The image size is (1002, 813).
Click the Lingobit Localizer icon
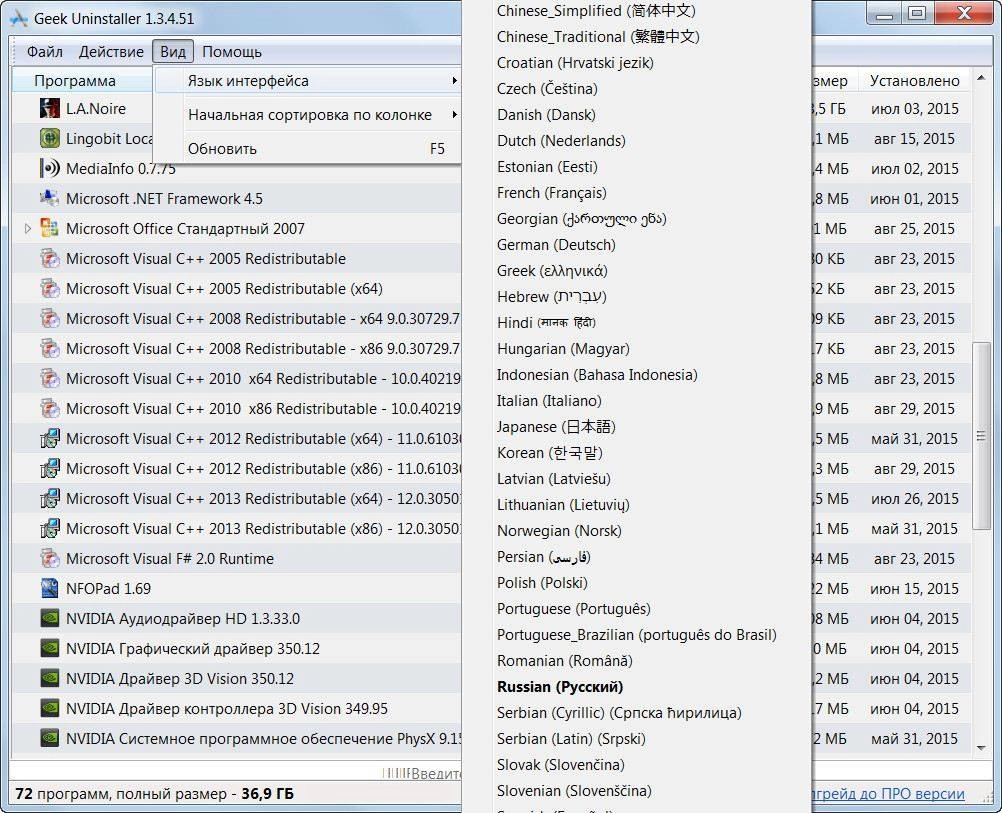(50, 139)
